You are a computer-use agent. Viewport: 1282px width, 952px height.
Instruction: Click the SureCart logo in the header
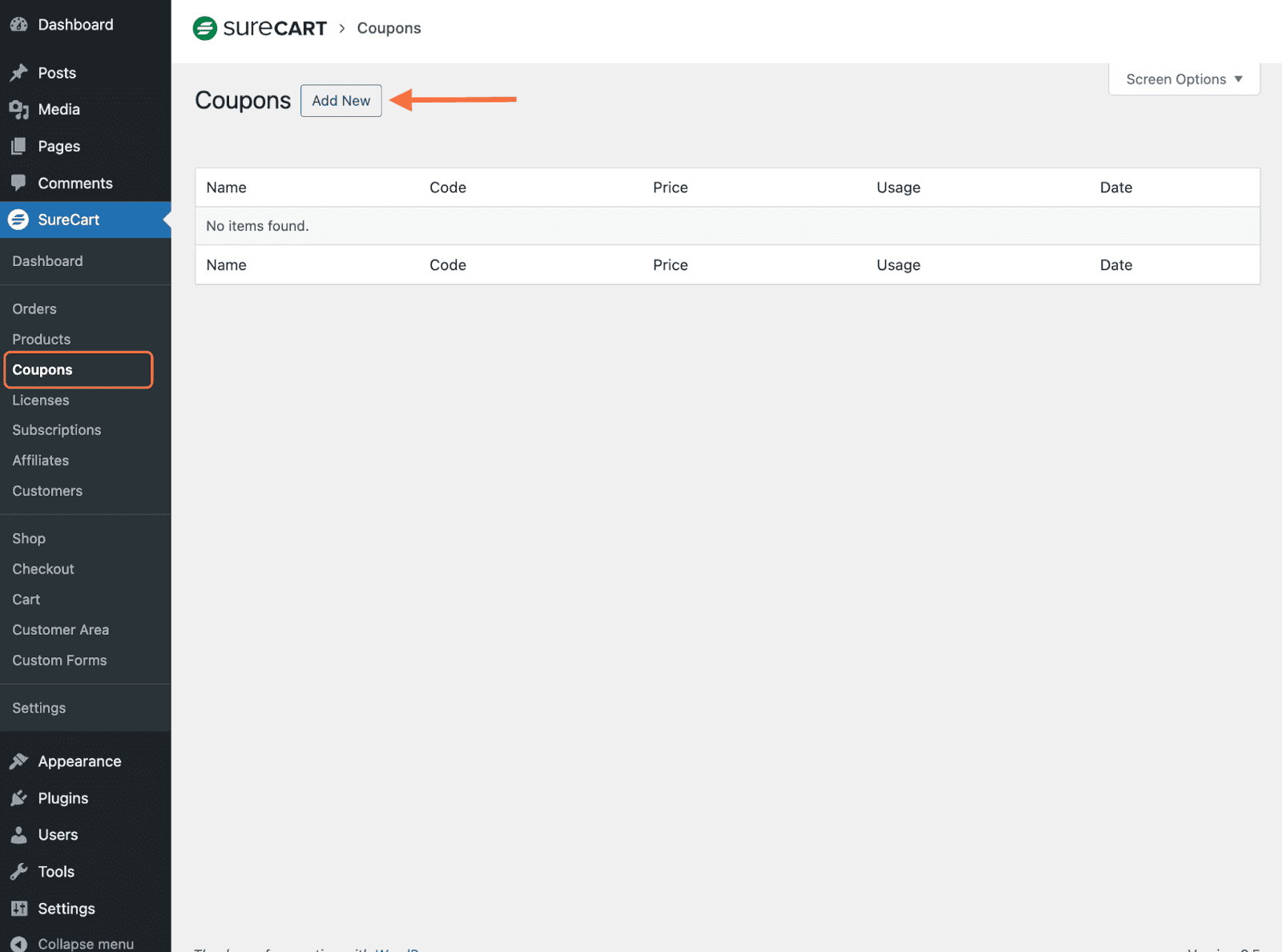pyautogui.click(x=260, y=28)
